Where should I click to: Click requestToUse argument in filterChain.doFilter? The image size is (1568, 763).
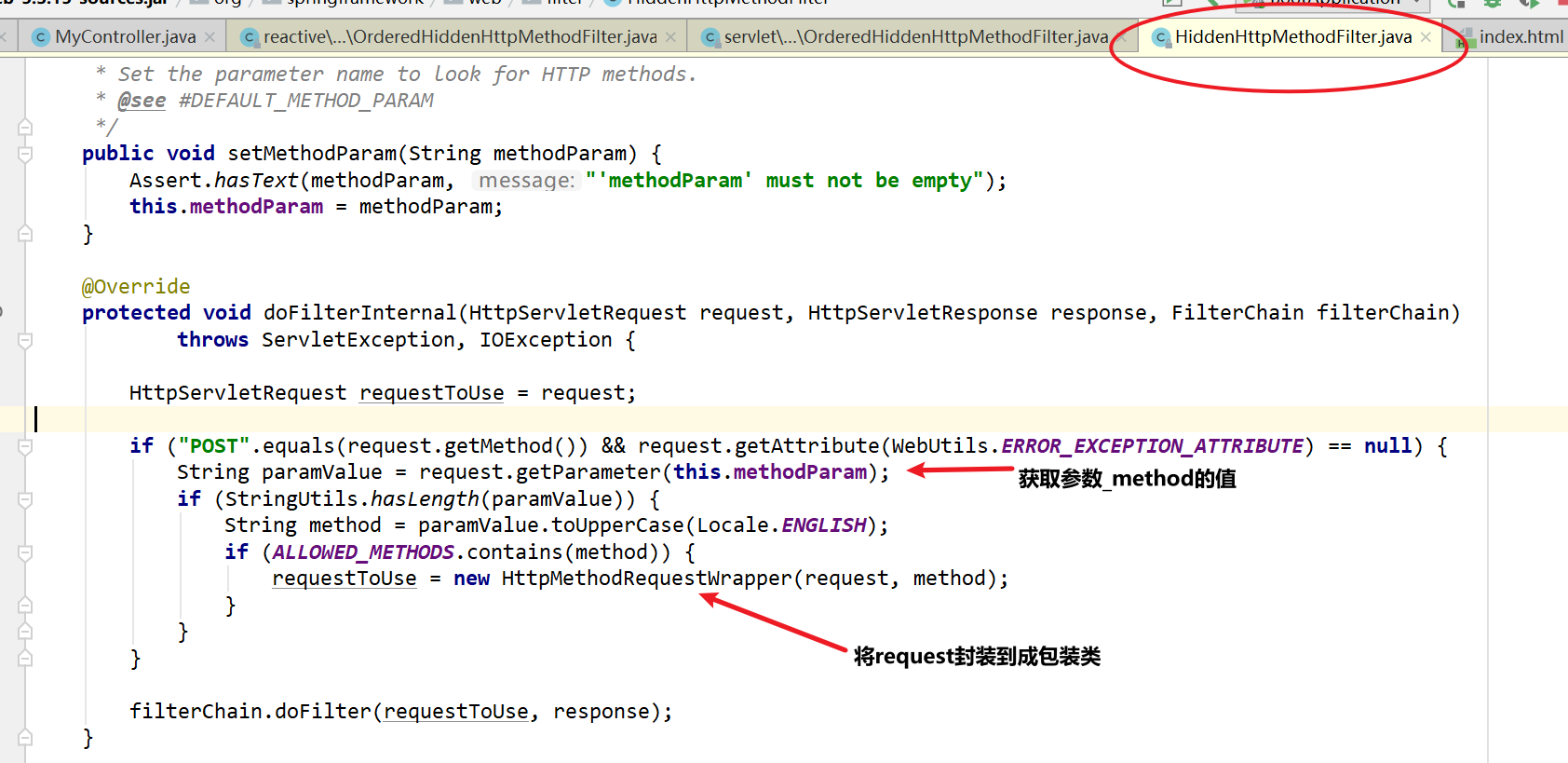point(456,712)
